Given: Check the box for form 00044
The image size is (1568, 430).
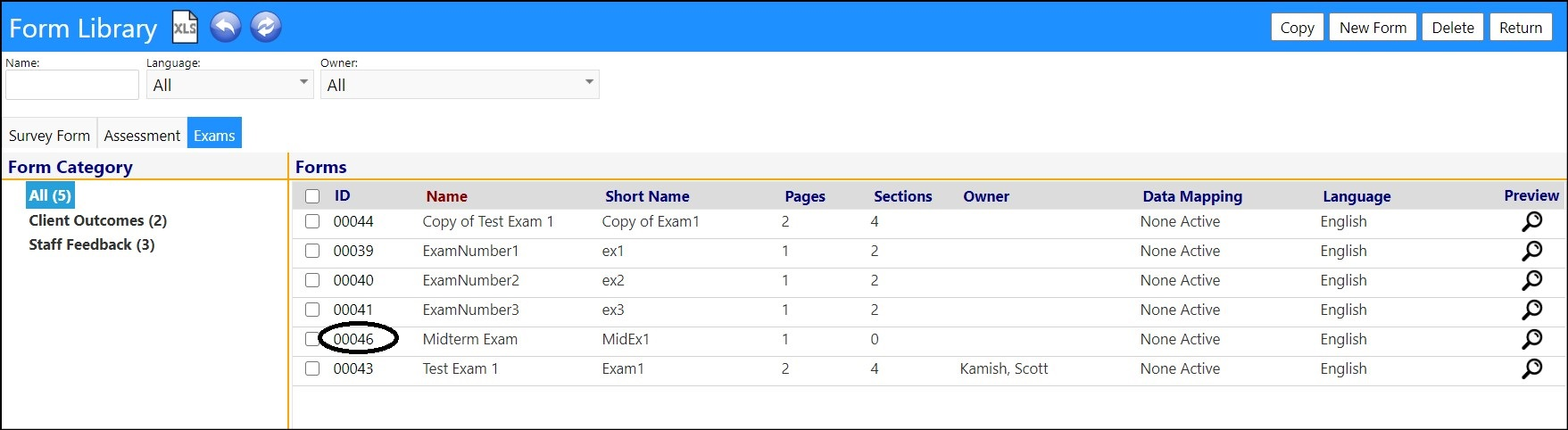Looking at the screenshot, I should click(x=312, y=221).
